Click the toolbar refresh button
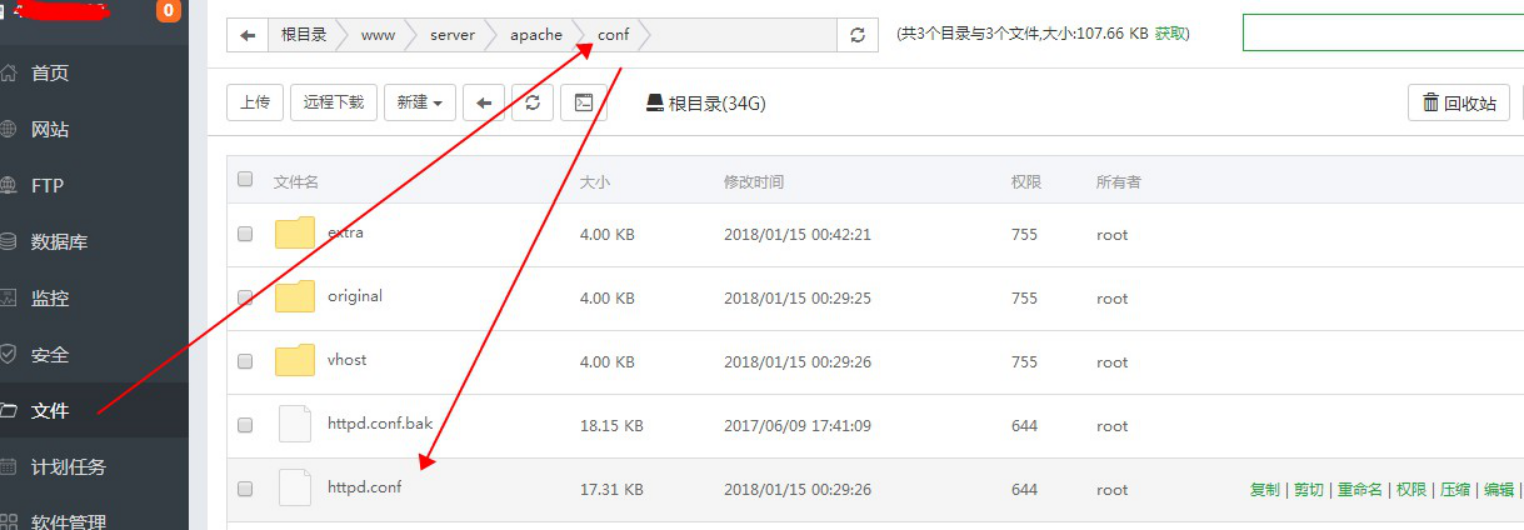 point(532,103)
